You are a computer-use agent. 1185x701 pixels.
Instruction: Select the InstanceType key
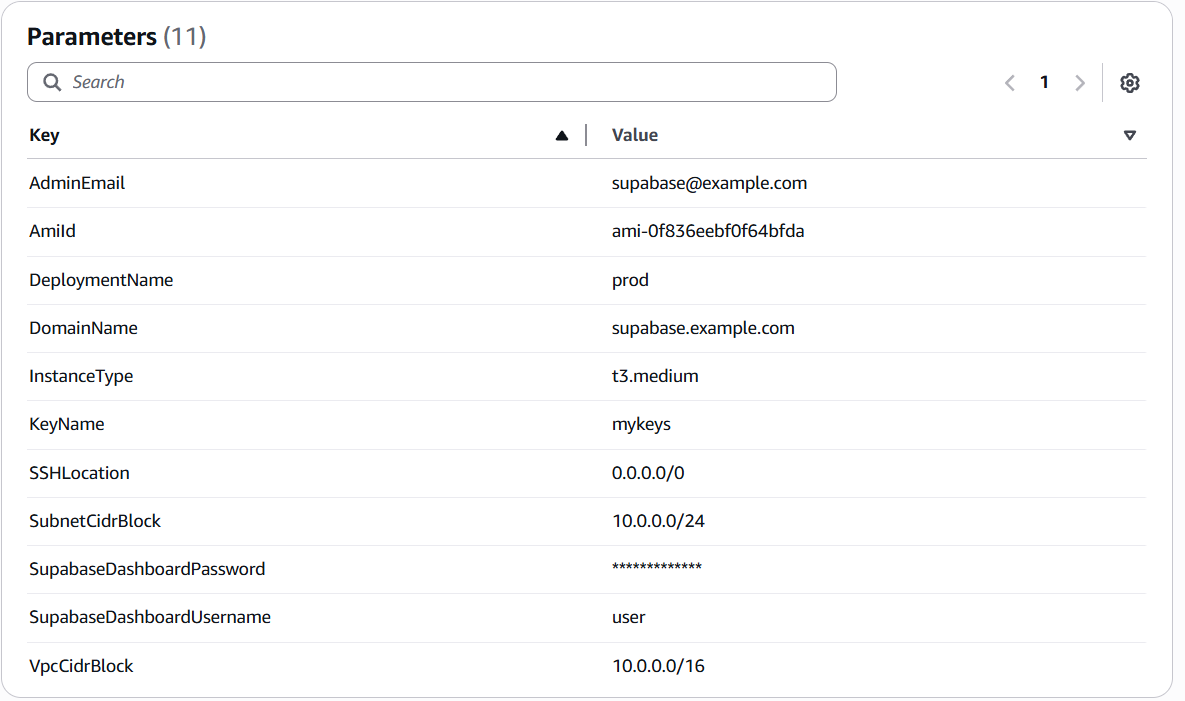click(81, 376)
